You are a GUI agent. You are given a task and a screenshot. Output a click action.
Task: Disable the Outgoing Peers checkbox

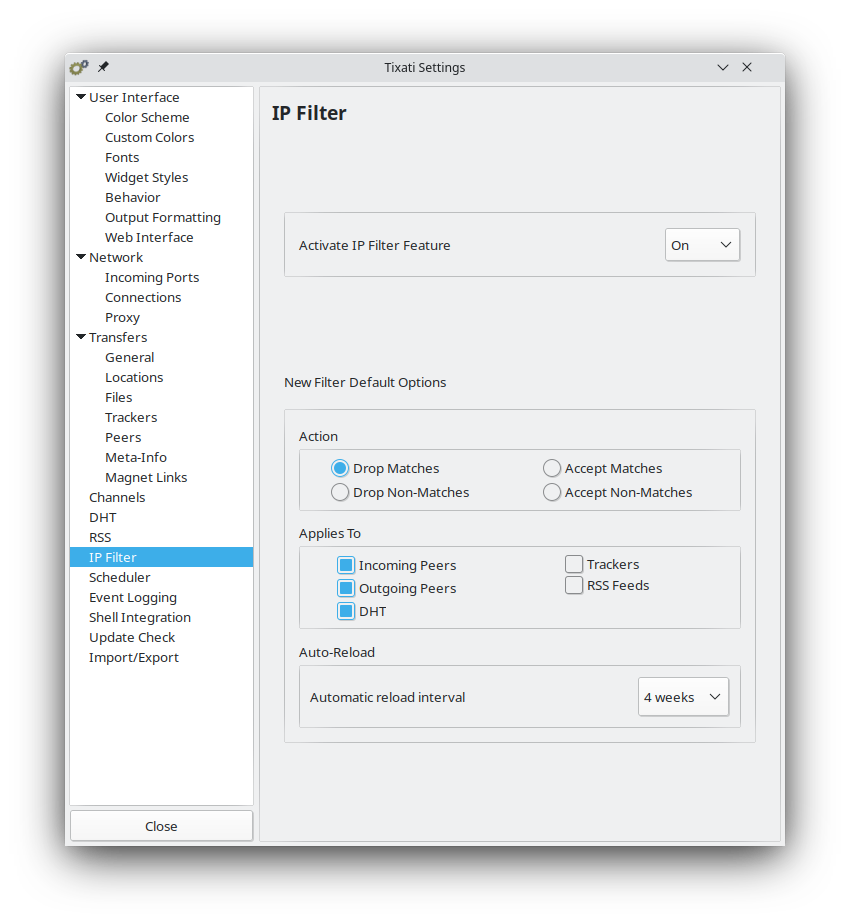coord(345,588)
